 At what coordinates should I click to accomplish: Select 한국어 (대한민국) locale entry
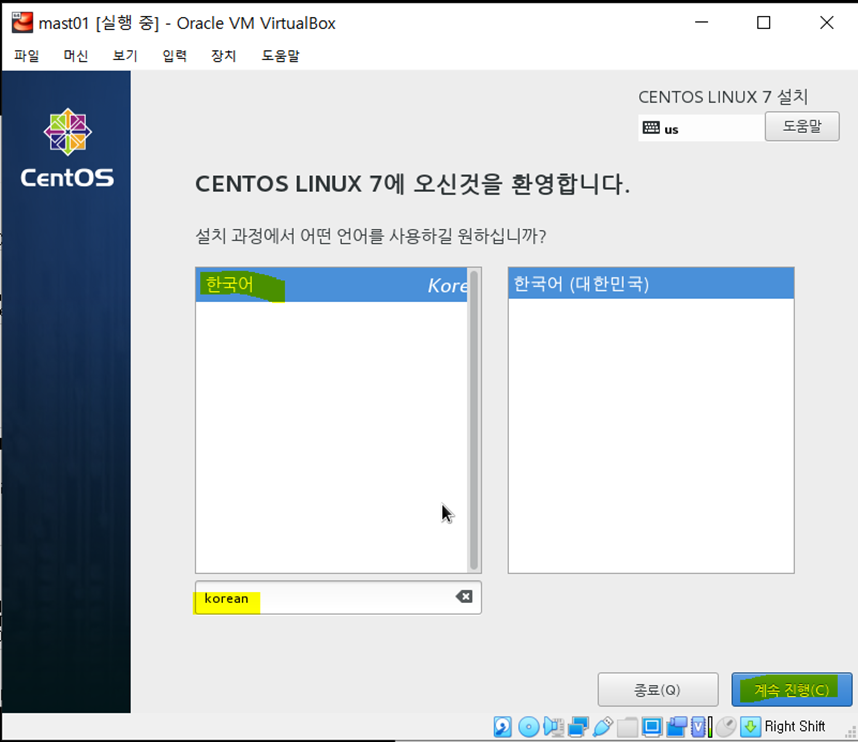coord(651,283)
